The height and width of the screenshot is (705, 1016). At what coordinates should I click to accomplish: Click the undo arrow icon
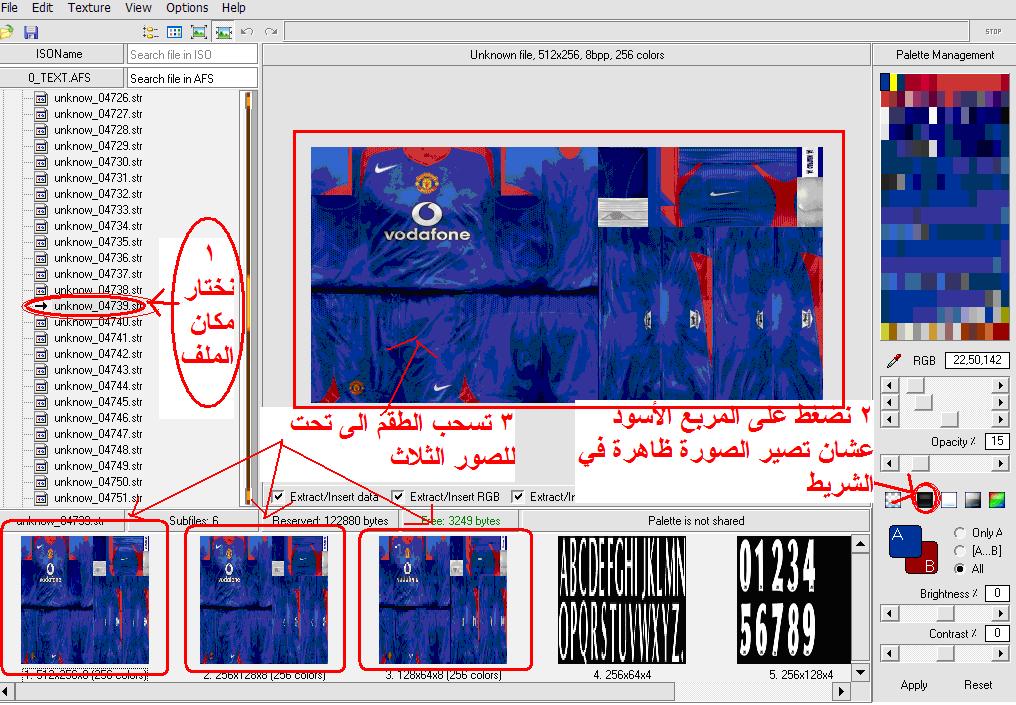(247, 33)
